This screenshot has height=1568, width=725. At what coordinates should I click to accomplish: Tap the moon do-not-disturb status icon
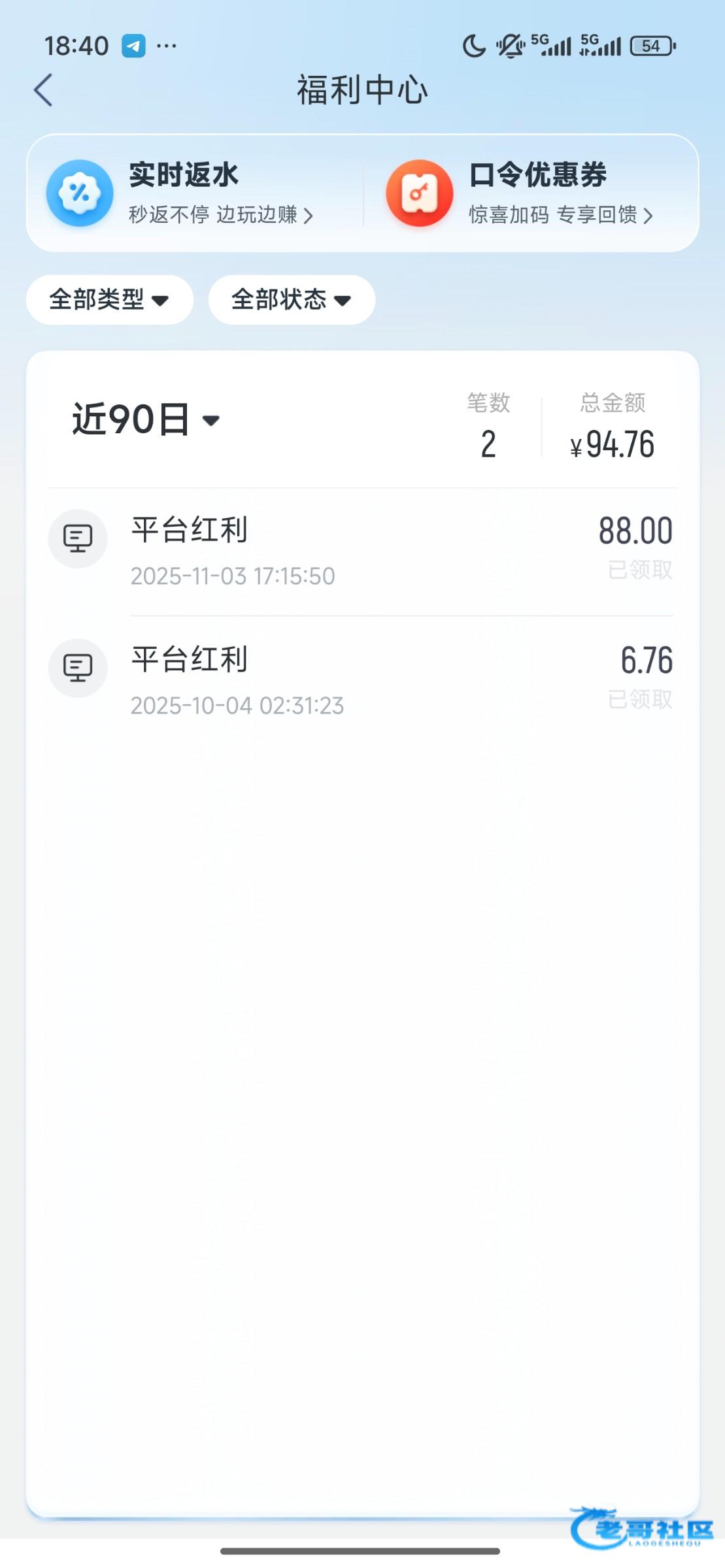click(x=474, y=46)
